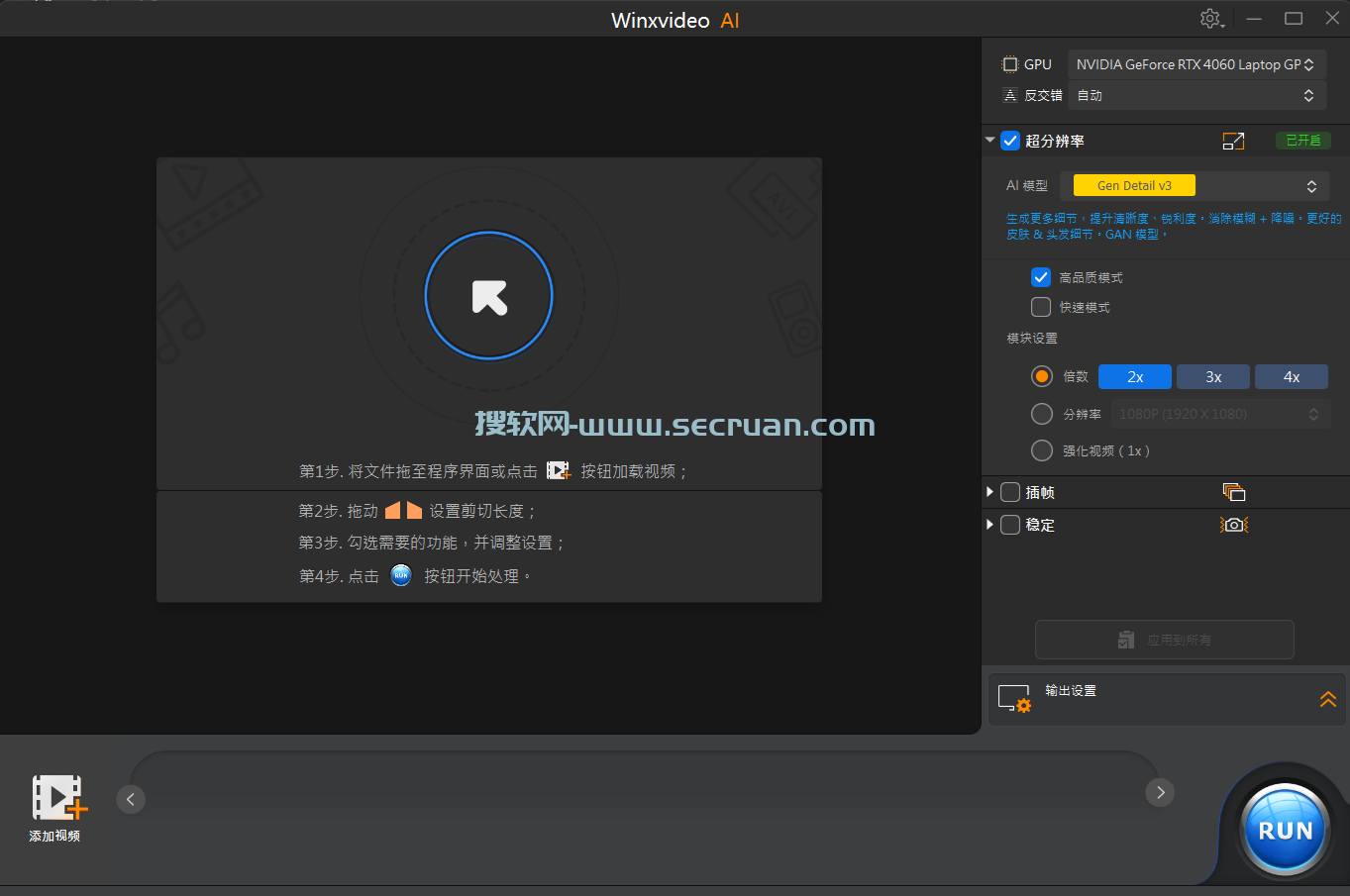The image size is (1350, 896).
Task: Click the previous arrow in the video list
Action: (x=131, y=799)
